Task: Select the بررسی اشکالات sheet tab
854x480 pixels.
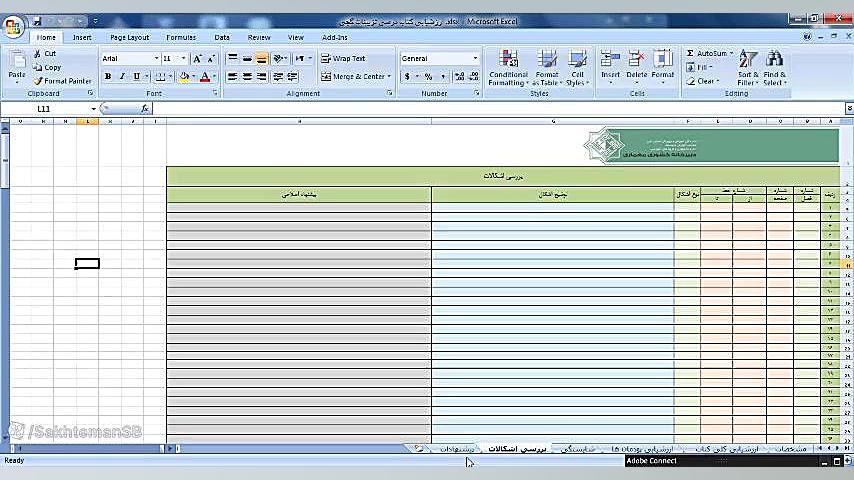Action: (517, 448)
